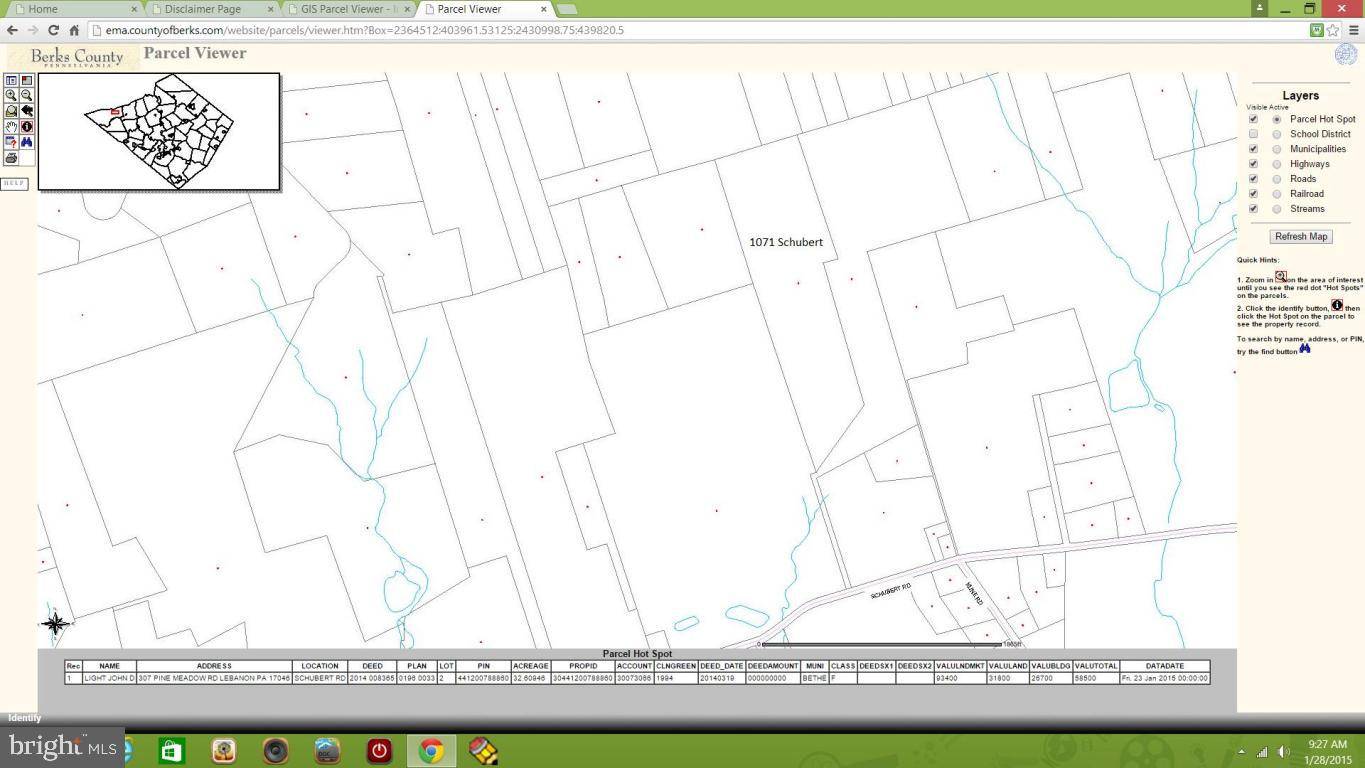Set Municipalities as active layer
The image size is (1365, 768).
tap(1277, 149)
